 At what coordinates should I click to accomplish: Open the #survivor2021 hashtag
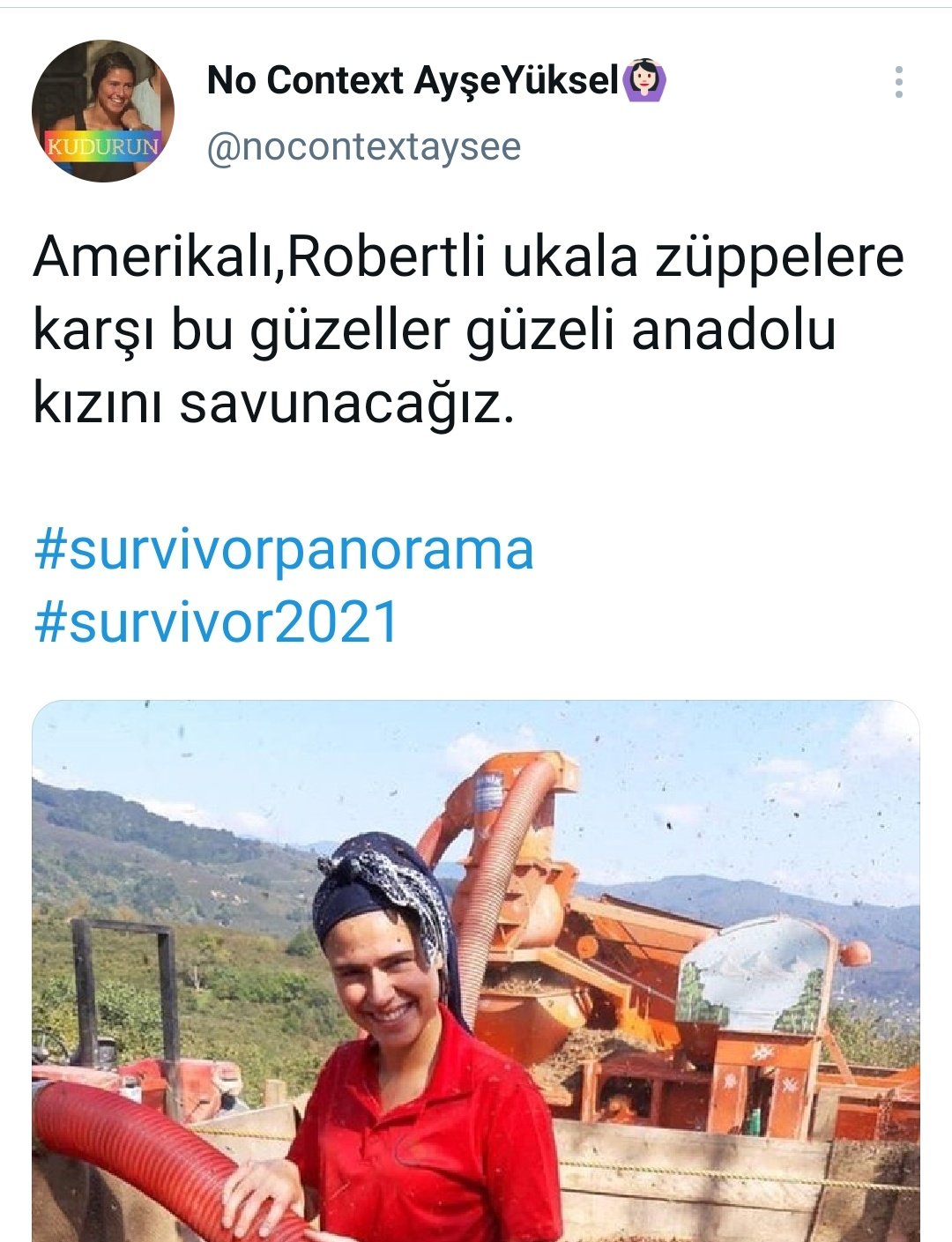click(x=217, y=622)
